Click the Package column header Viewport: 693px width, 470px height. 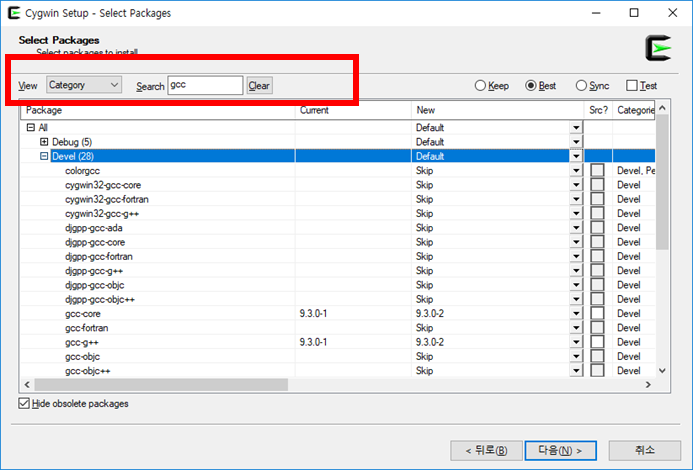coord(158,110)
